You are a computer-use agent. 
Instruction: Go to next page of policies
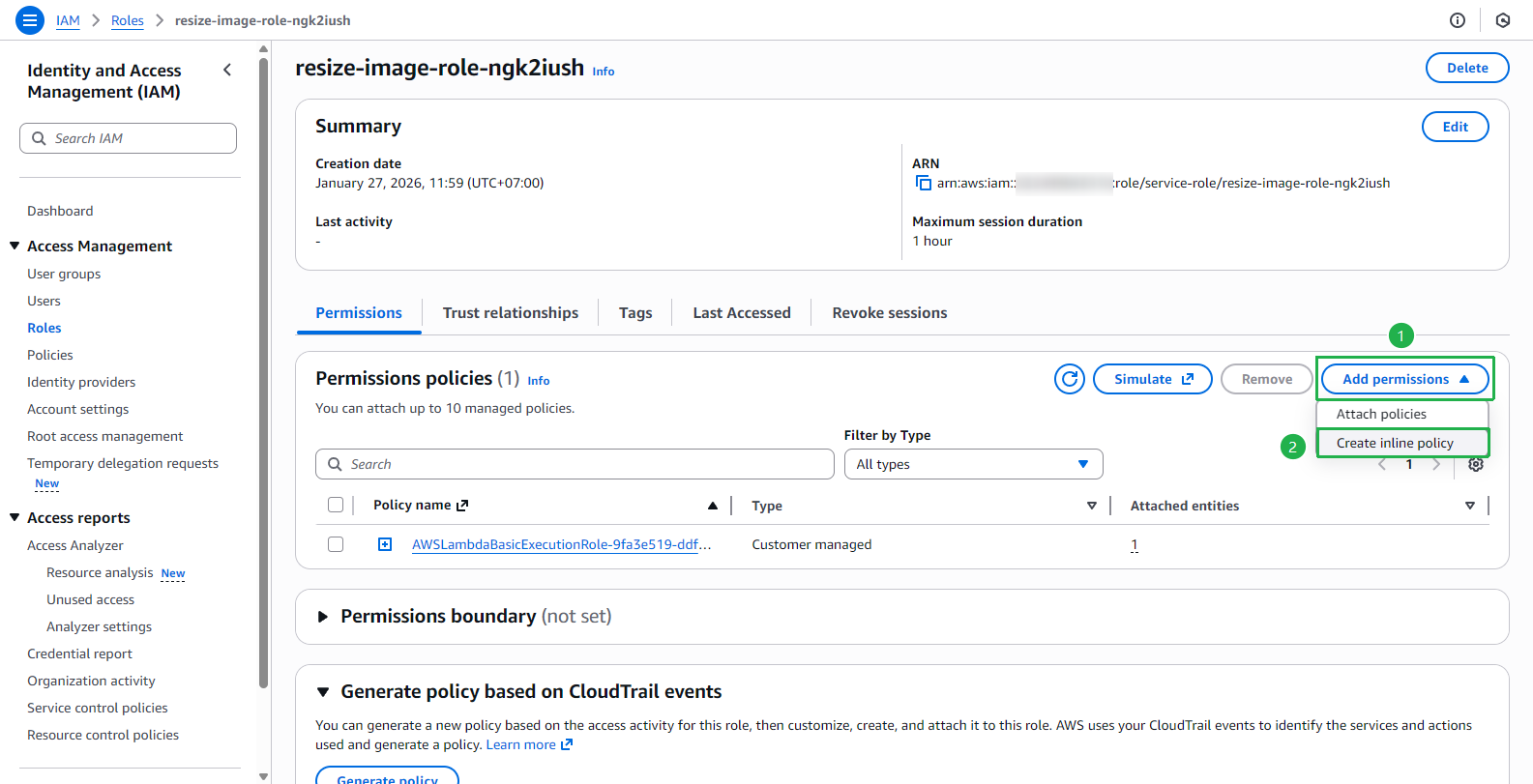1436,465
